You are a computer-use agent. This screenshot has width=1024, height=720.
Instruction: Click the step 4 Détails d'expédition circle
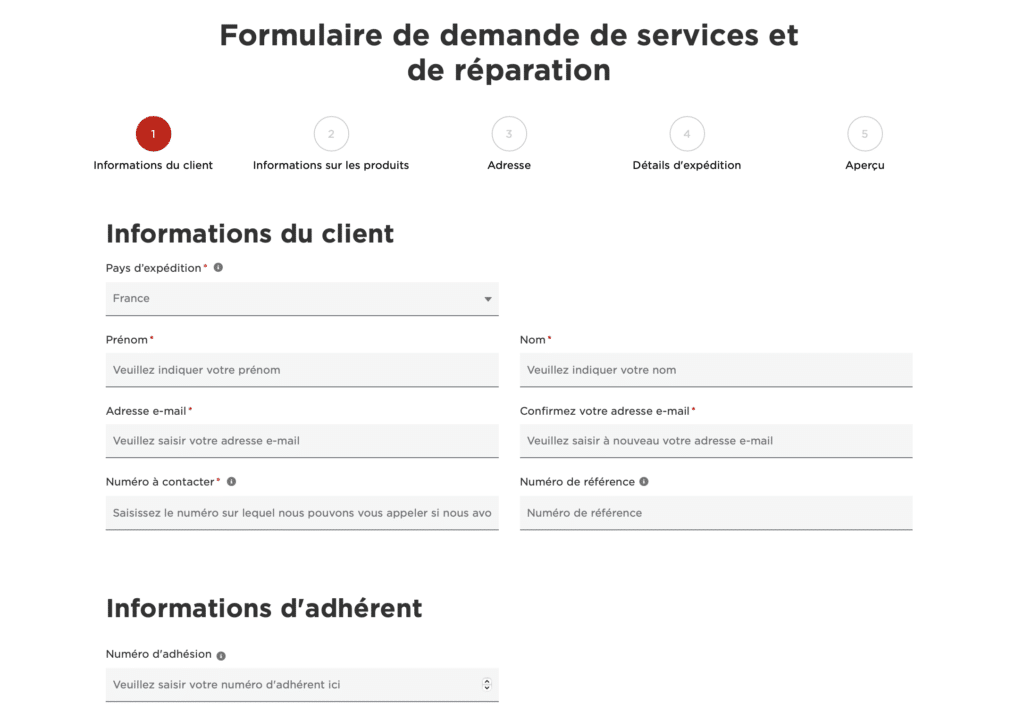tap(687, 133)
